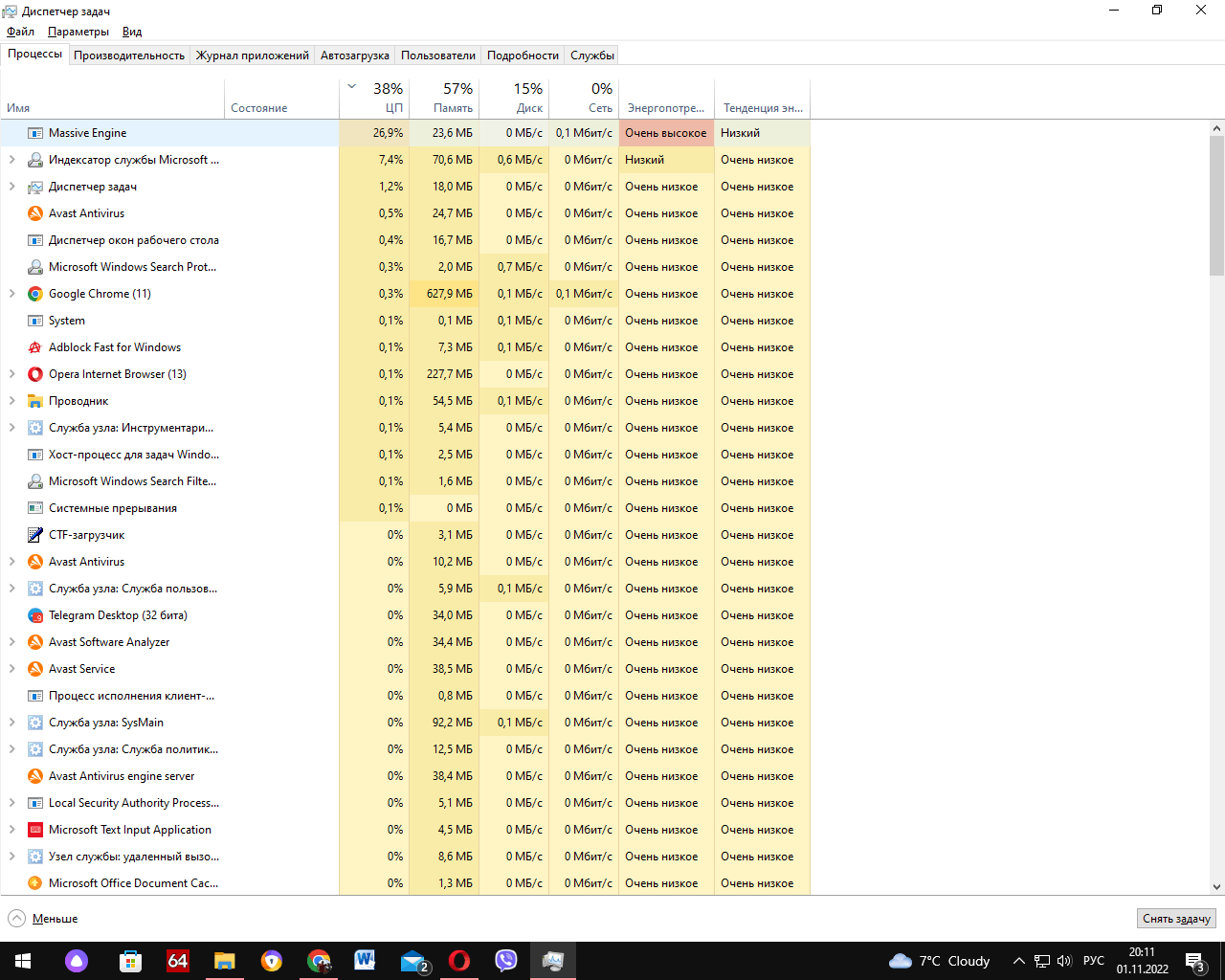This screenshot has width=1225, height=980.
Task: Sort processes by Диск column
Action: tap(514, 99)
